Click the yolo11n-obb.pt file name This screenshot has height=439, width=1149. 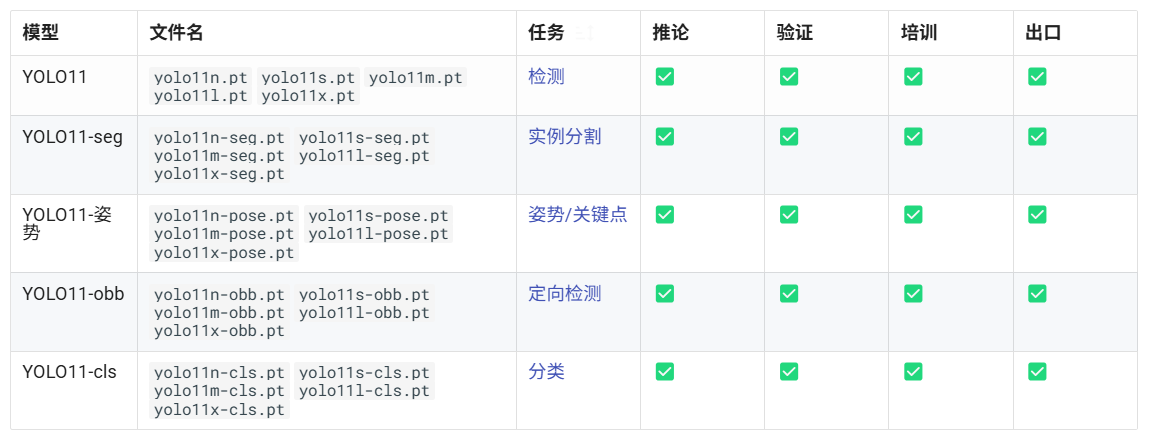(x=219, y=295)
